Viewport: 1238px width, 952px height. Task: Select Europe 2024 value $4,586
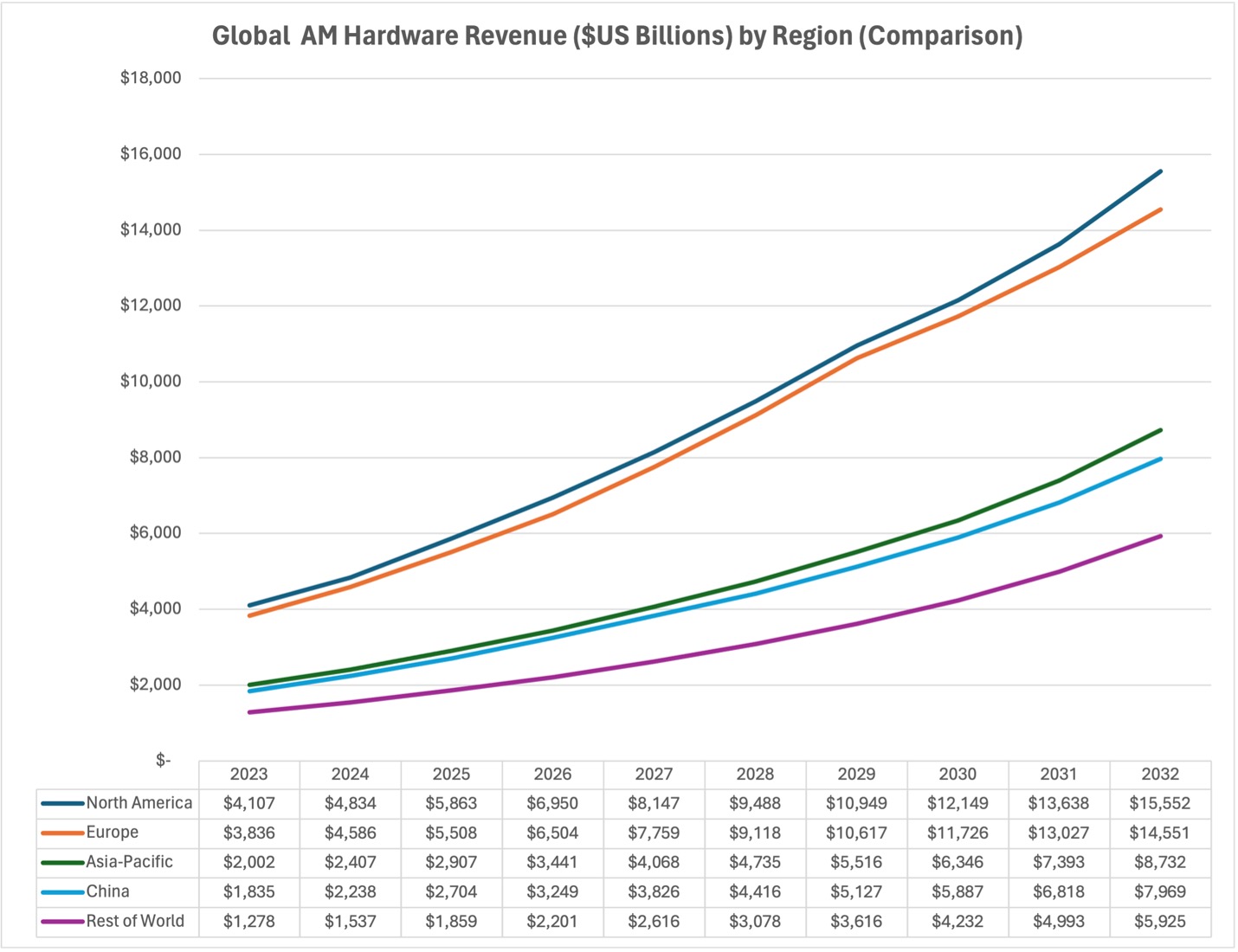(x=350, y=833)
